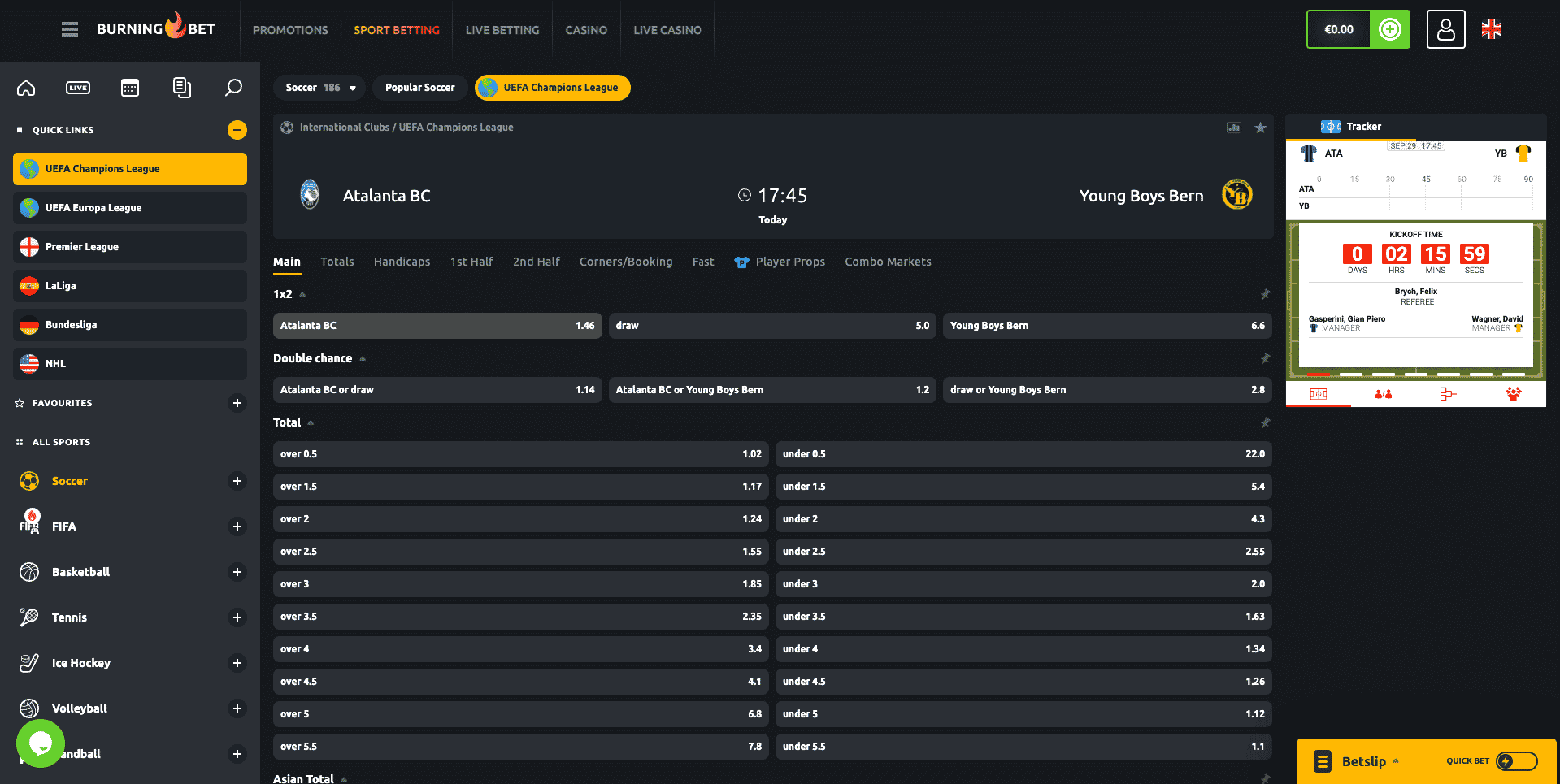Open the calendar schedule icon
Image resolution: width=1560 pixels, height=784 pixels.
click(130, 88)
